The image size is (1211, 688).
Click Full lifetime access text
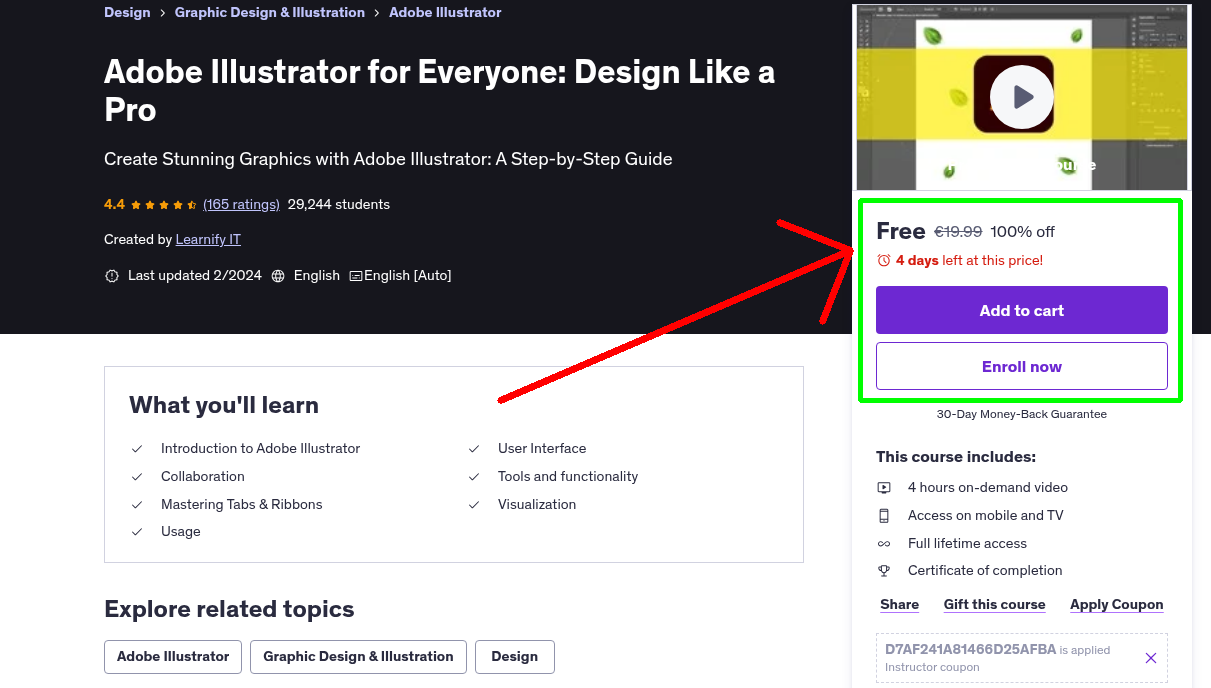point(967,544)
